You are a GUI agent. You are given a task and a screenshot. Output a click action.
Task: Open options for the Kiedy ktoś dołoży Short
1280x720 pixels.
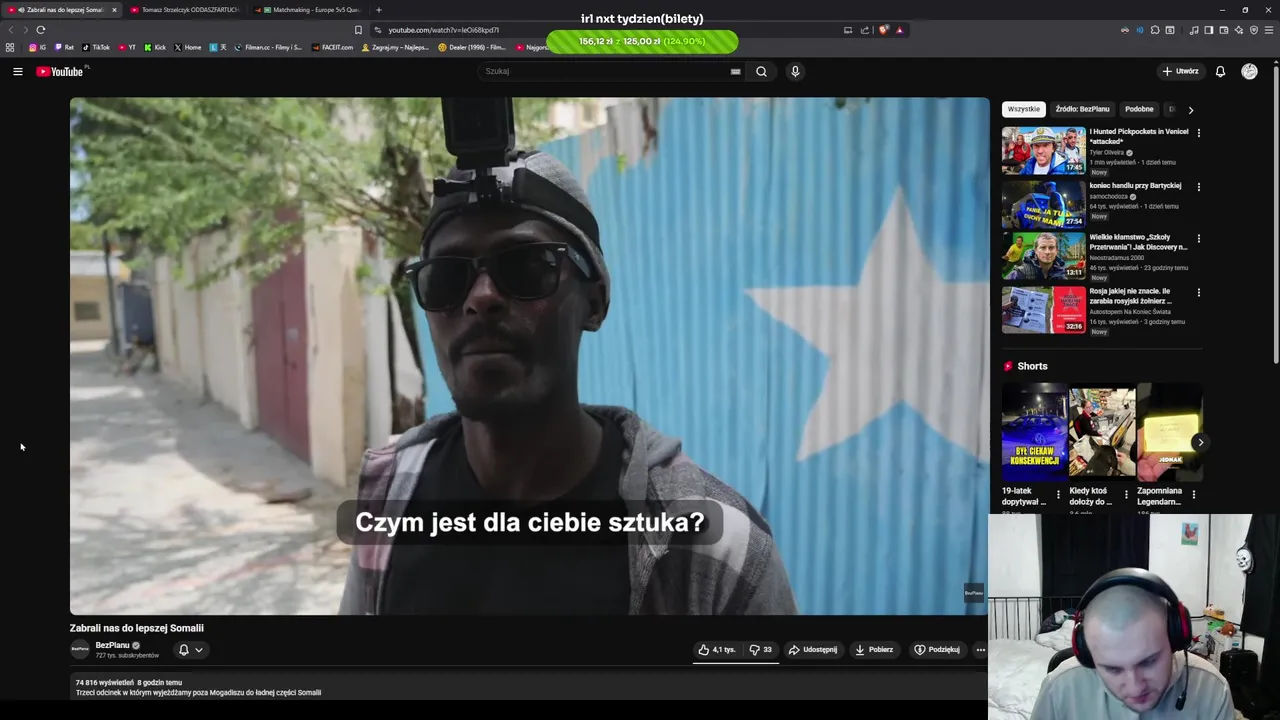click(x=1126, y=494)
